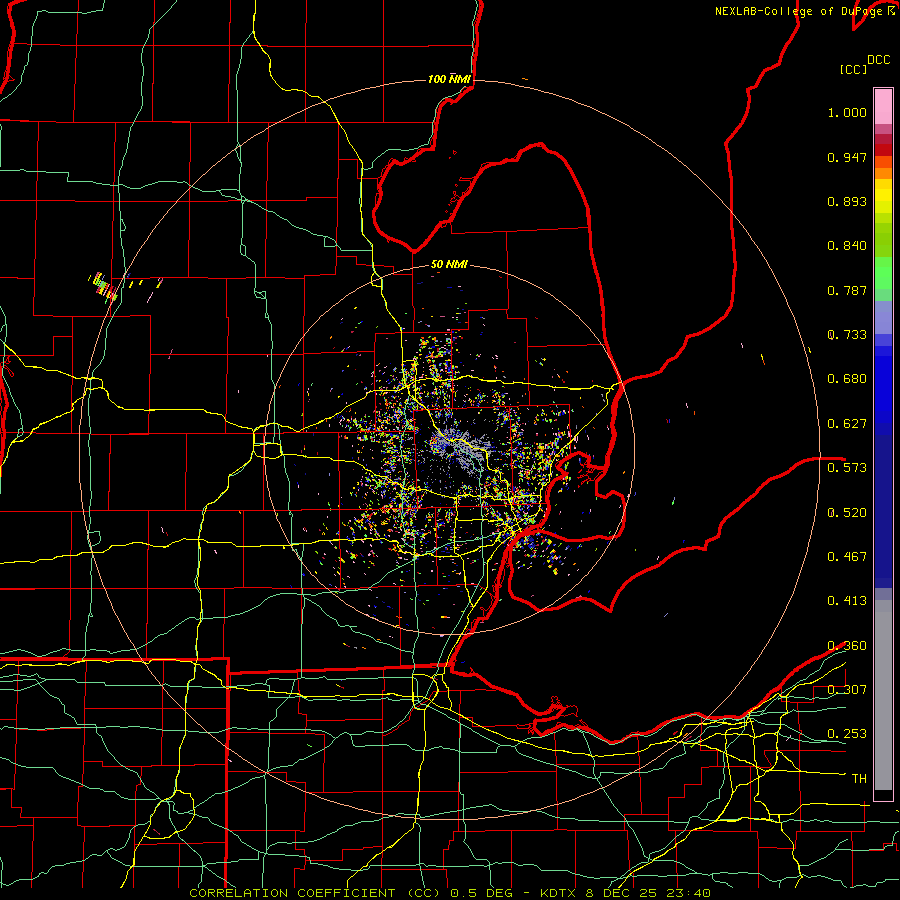The height and width of the screenshot is (900, 900).
Task: Click the isolated green-yellow echo streaks in the west
Action: (104, 286)
